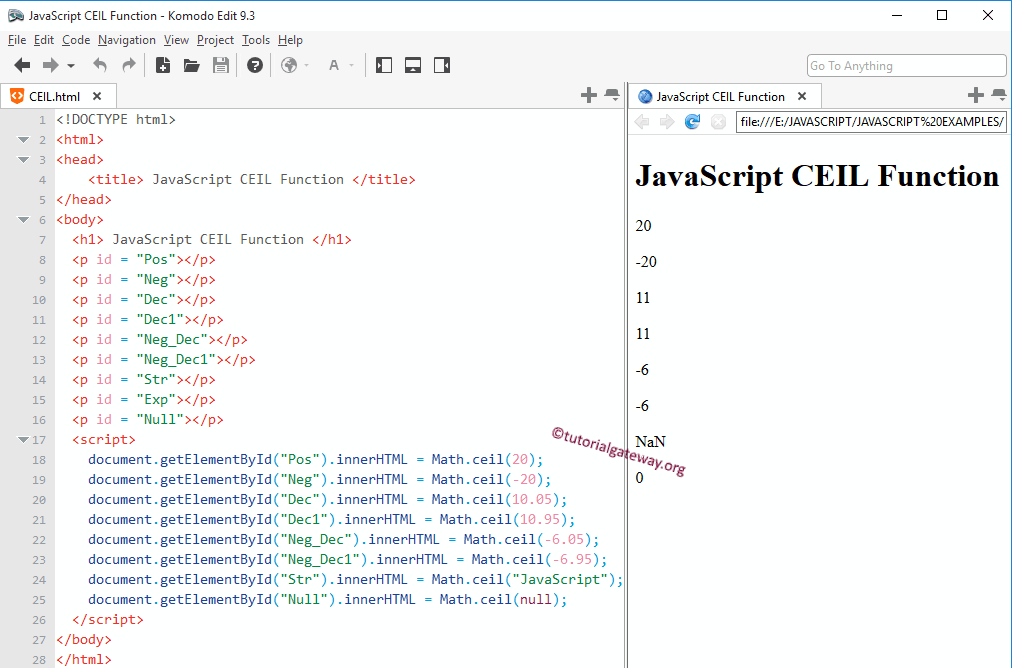Open the Navigation menu
The image size is (1012, 668).
pyautogui.click(x=126, y=40)
